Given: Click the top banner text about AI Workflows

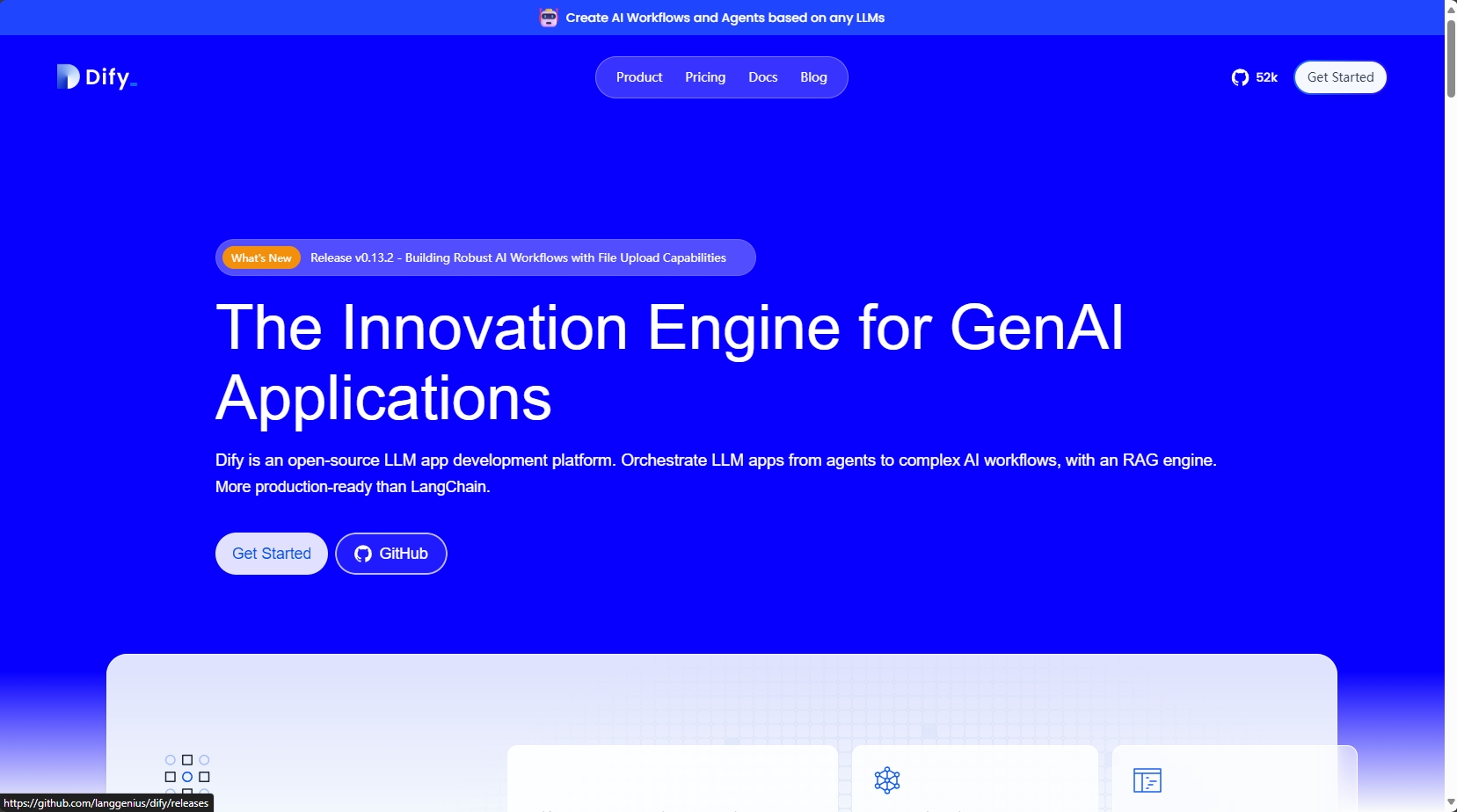Looking at the screenshot, I should pos(725,18).
